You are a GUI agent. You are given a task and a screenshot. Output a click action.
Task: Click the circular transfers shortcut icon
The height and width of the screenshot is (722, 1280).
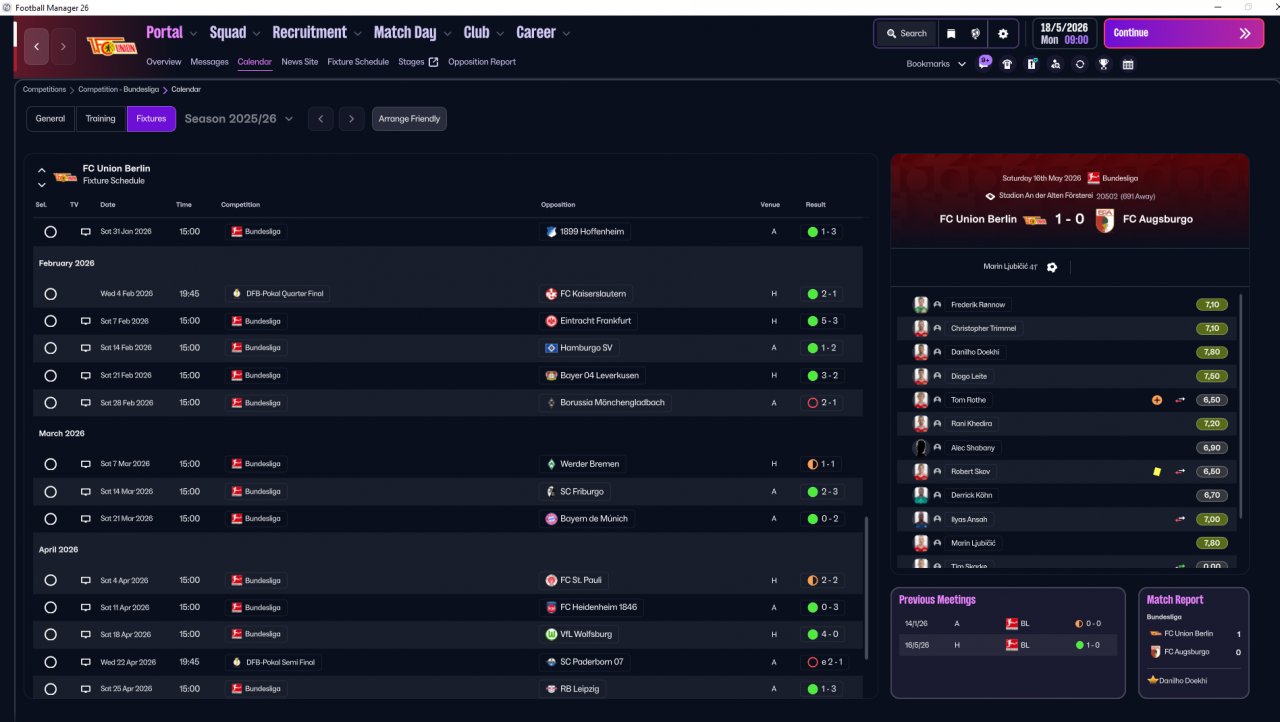click(x=1080, y=64)
